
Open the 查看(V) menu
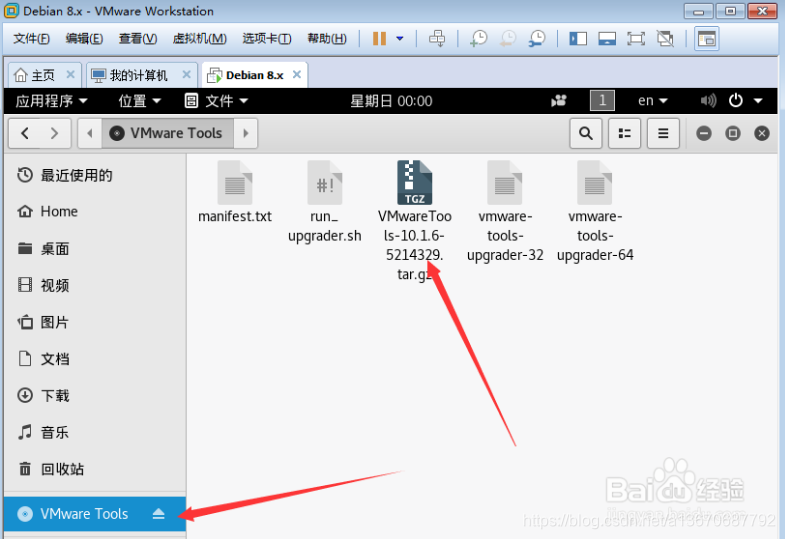[x=138, y=39]
